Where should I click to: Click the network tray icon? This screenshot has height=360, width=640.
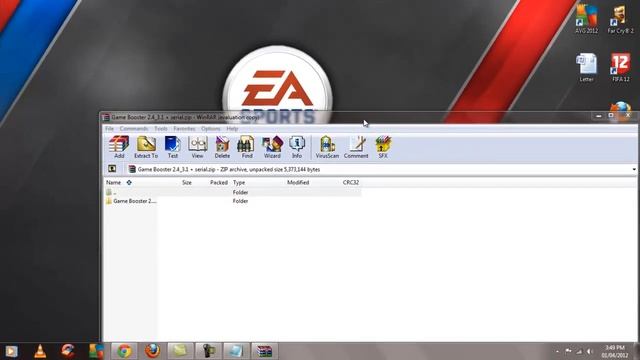point(579,351)
